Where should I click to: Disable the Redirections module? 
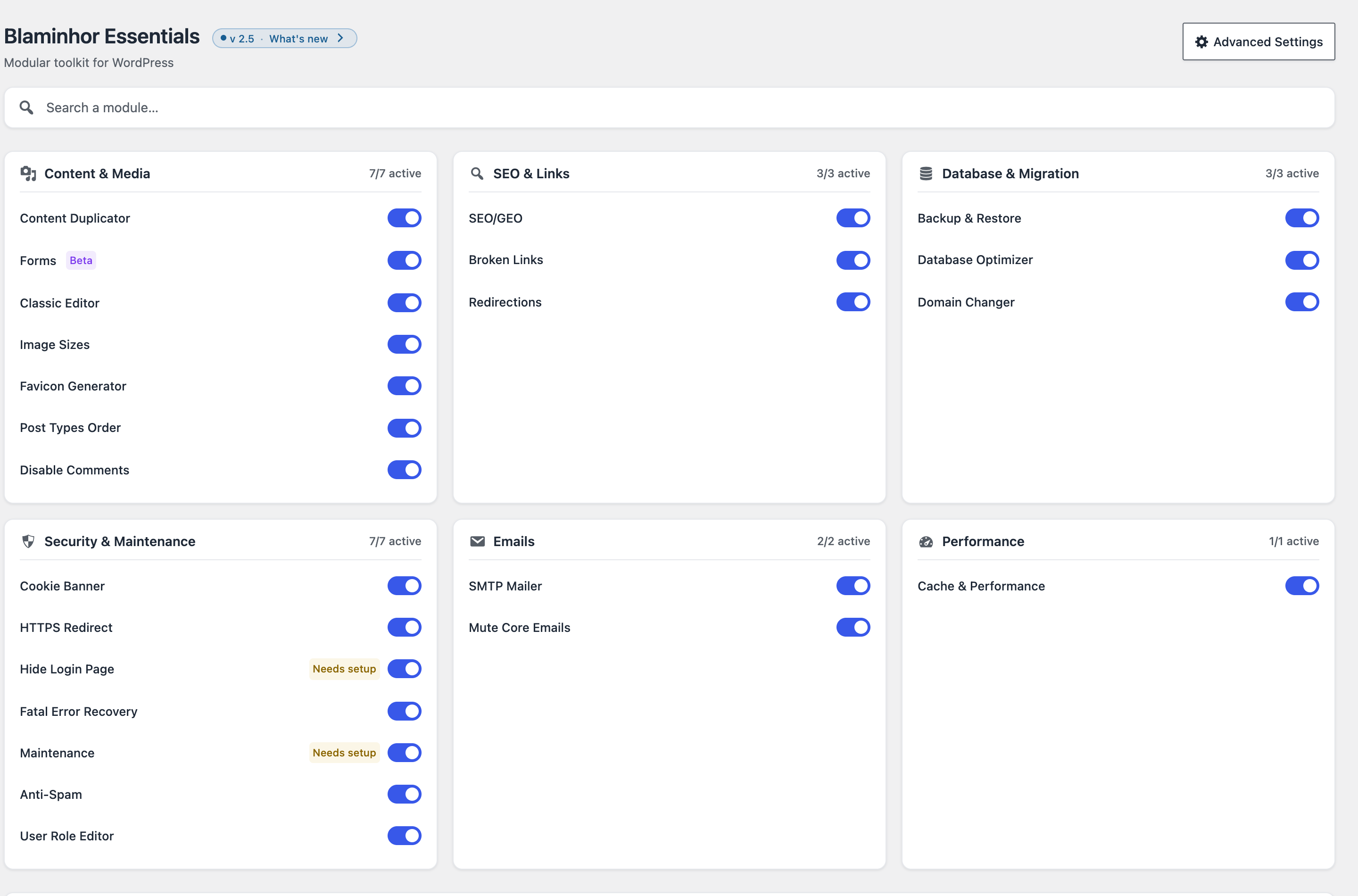tap(853, 302)
